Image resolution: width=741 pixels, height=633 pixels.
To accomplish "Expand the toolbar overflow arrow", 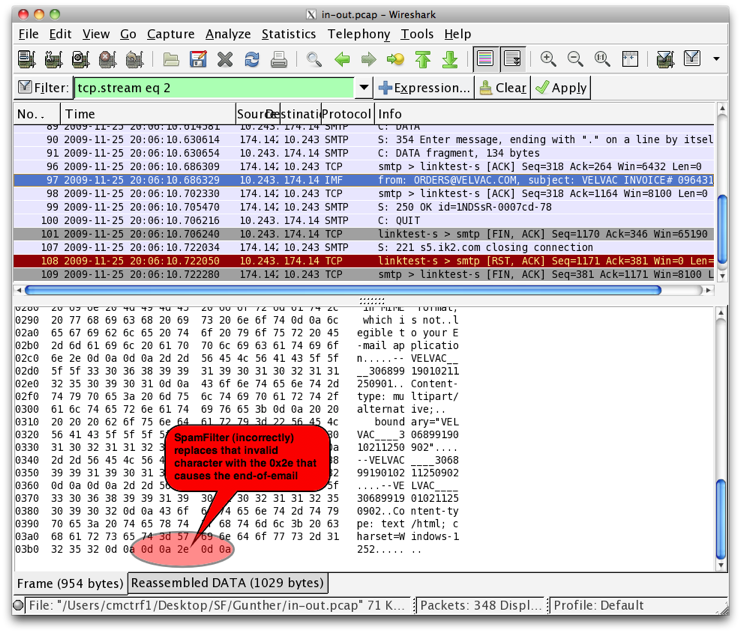I will tap(717, 60).
